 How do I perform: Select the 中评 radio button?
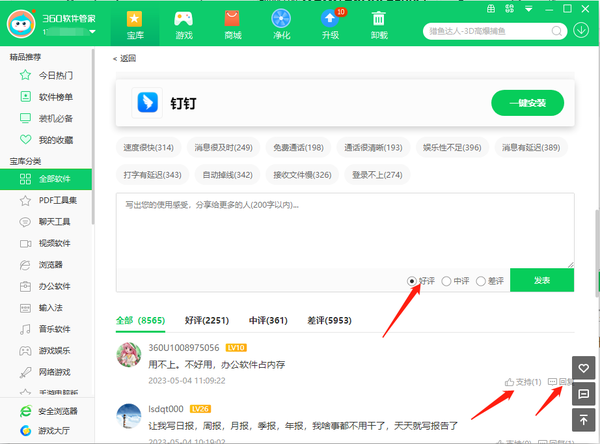(446, 281)
